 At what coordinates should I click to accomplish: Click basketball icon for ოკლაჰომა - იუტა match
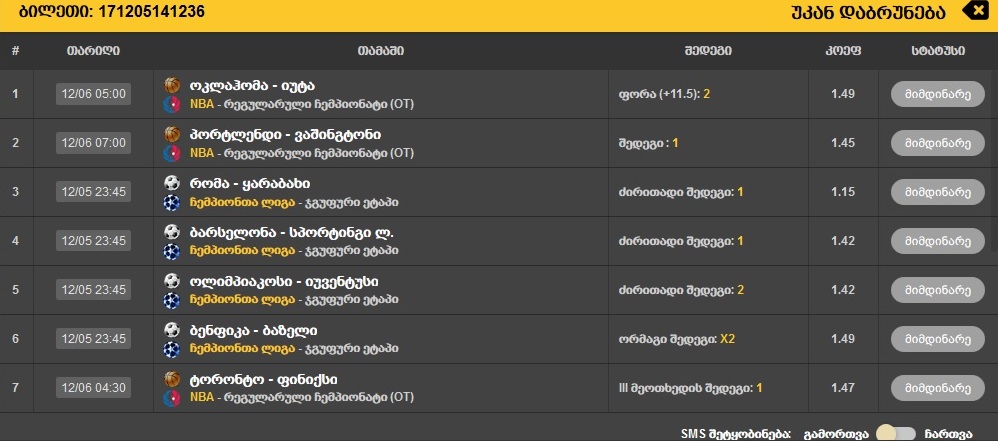click(x=171, y=85)
